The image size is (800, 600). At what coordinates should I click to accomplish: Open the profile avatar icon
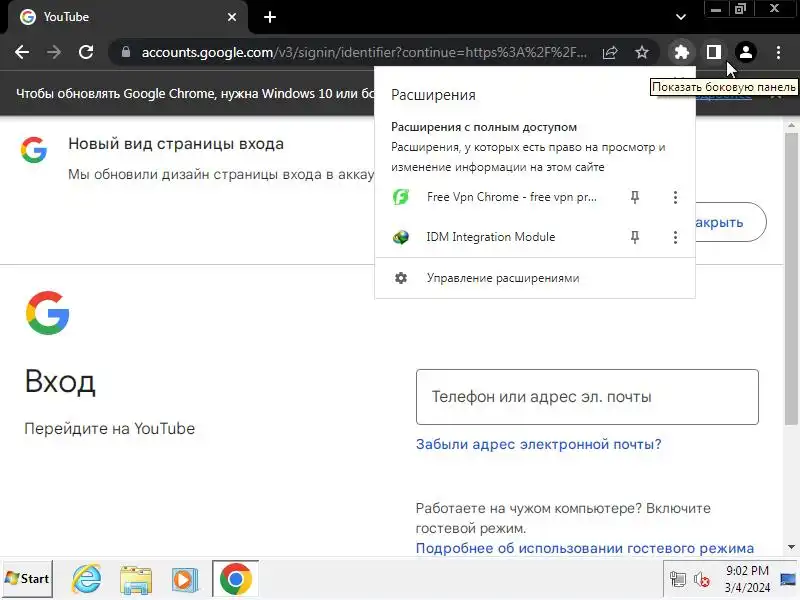[746, 52]
